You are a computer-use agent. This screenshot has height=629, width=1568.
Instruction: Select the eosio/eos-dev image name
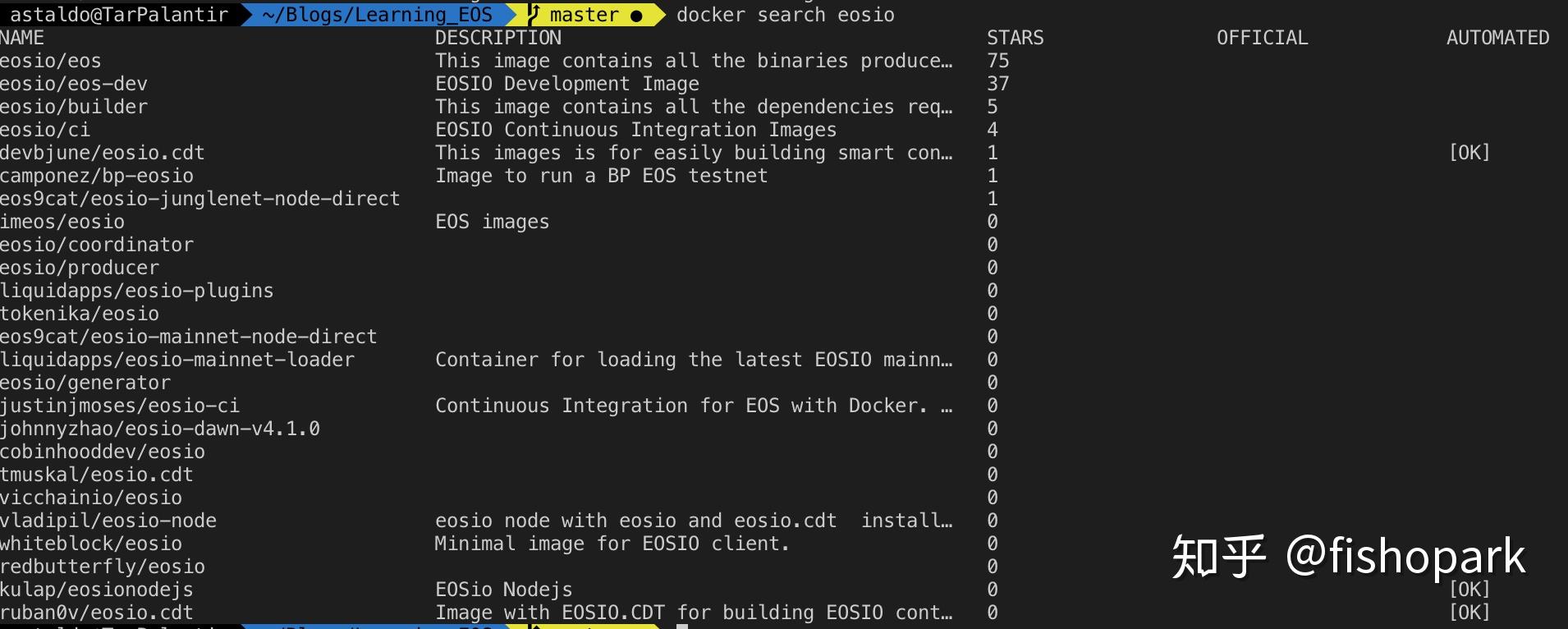click(74, 84)
